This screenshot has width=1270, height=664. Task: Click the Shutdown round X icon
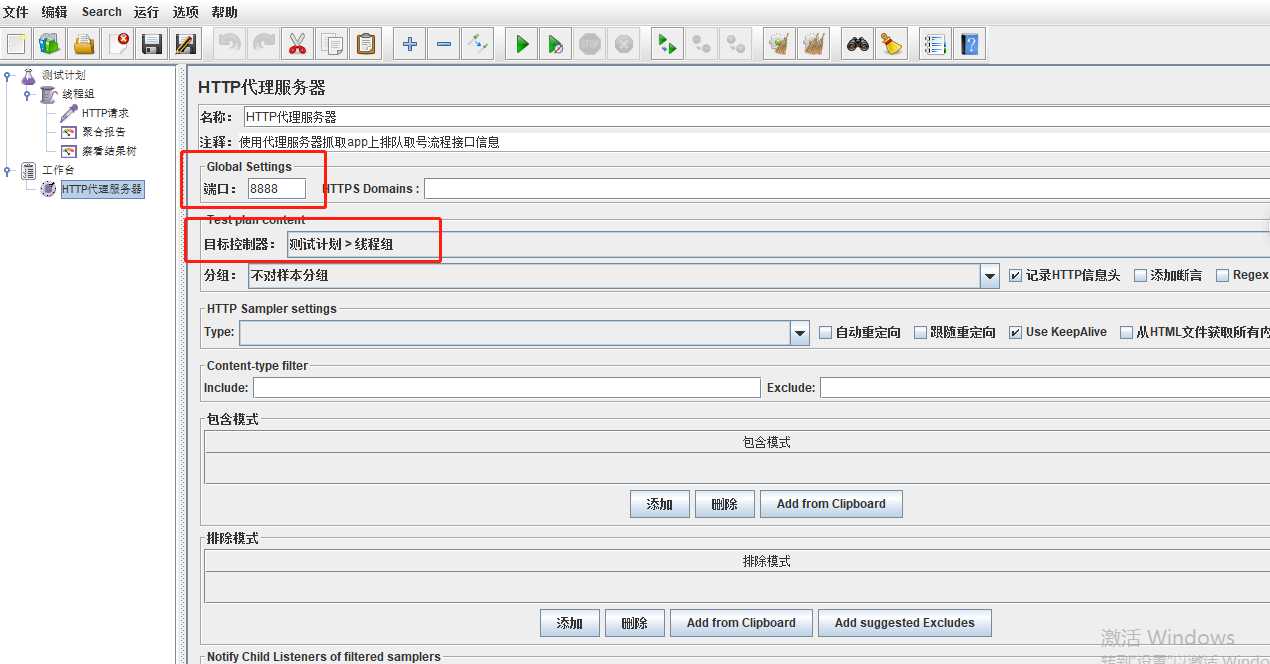[x=624, y=44]
